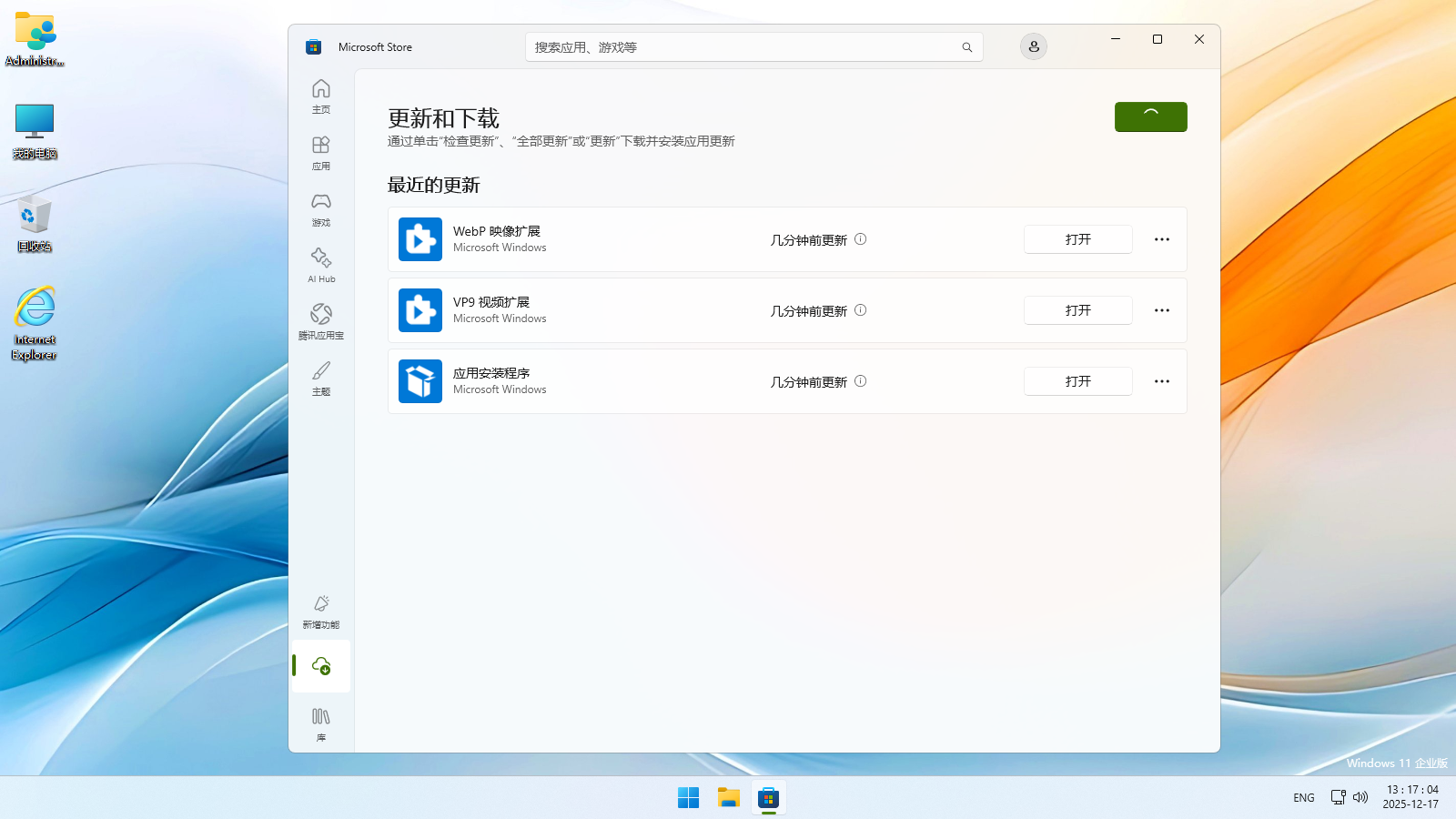
Task: Click the green check-updates loading button
Action: coord(1151,116)
